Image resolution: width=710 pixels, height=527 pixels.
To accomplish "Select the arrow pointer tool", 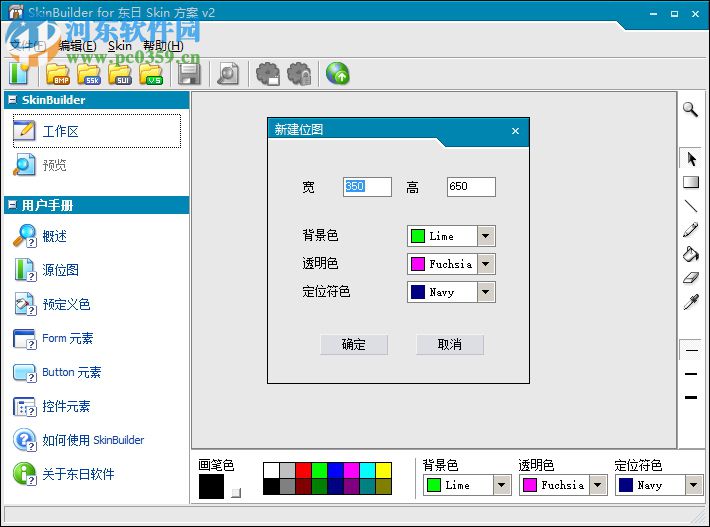I will 691,159.
